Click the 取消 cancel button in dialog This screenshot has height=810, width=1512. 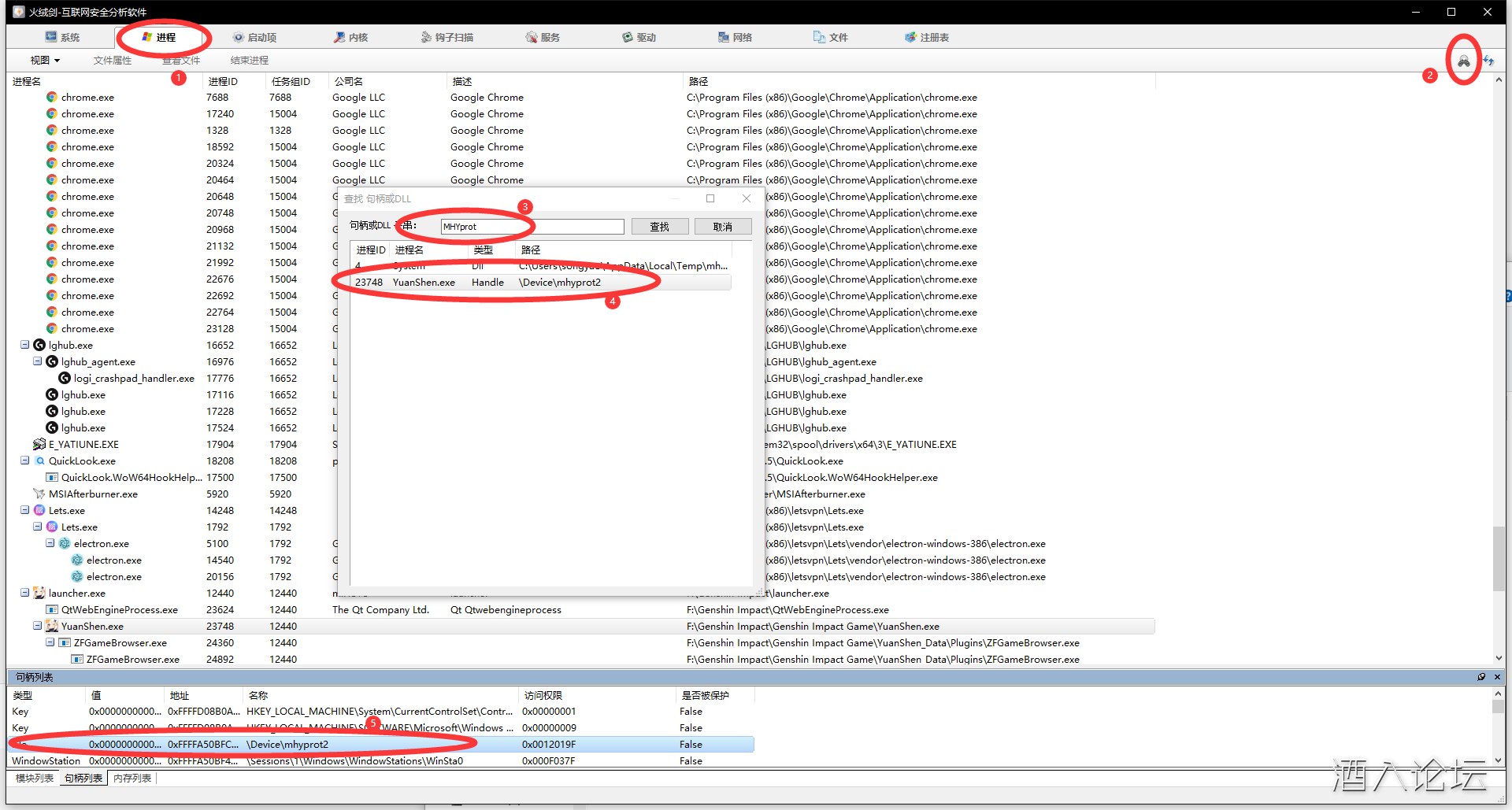723,227
